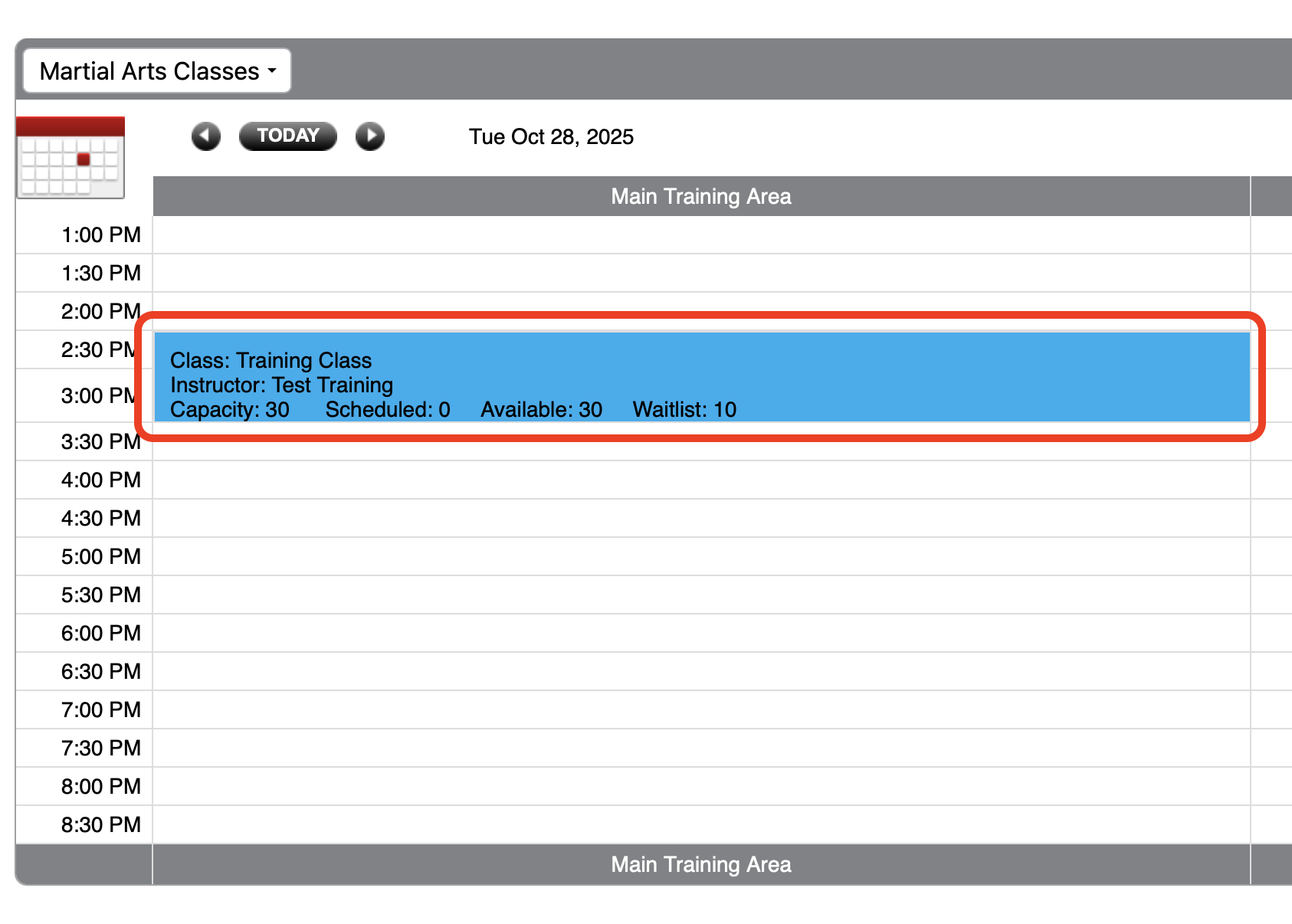Select the red calendar icon above the times
This screenshot has height=924, width=1292.
click(71, 157)
